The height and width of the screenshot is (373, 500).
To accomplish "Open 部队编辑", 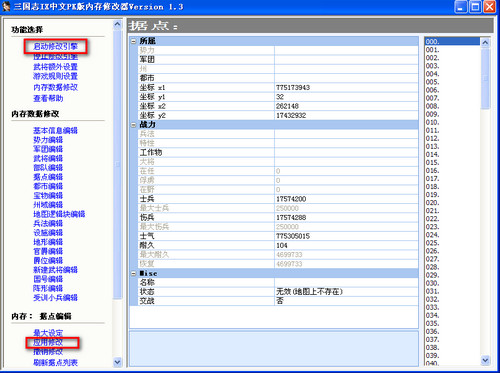I will pyautogui.click(x=48, y=168).
